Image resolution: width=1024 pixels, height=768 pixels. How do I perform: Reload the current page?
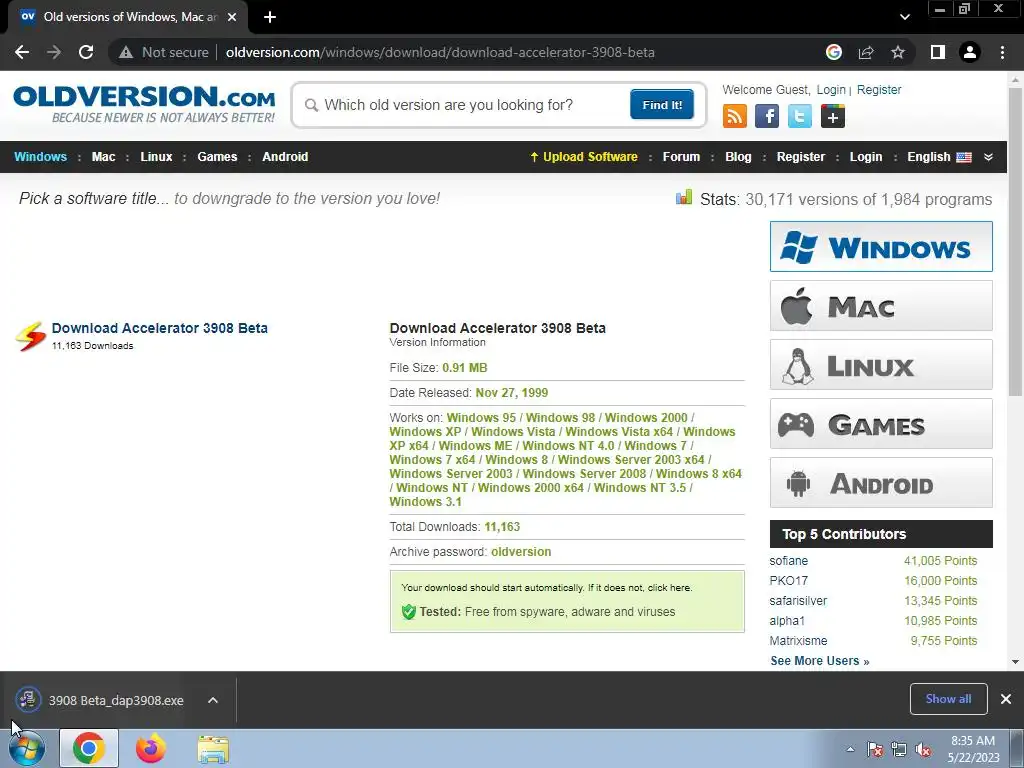86,52
